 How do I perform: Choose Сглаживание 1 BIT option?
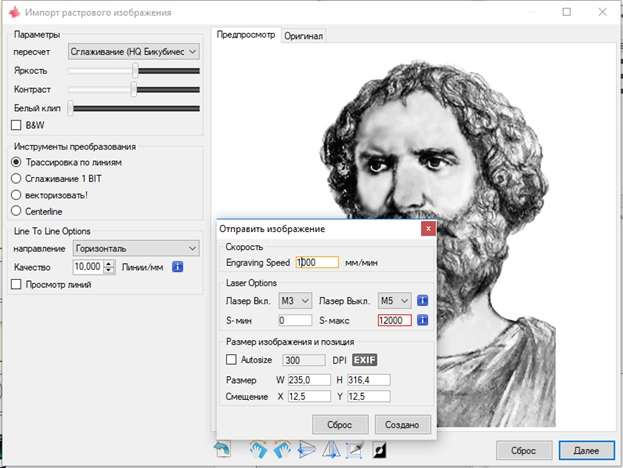point(16,178)
